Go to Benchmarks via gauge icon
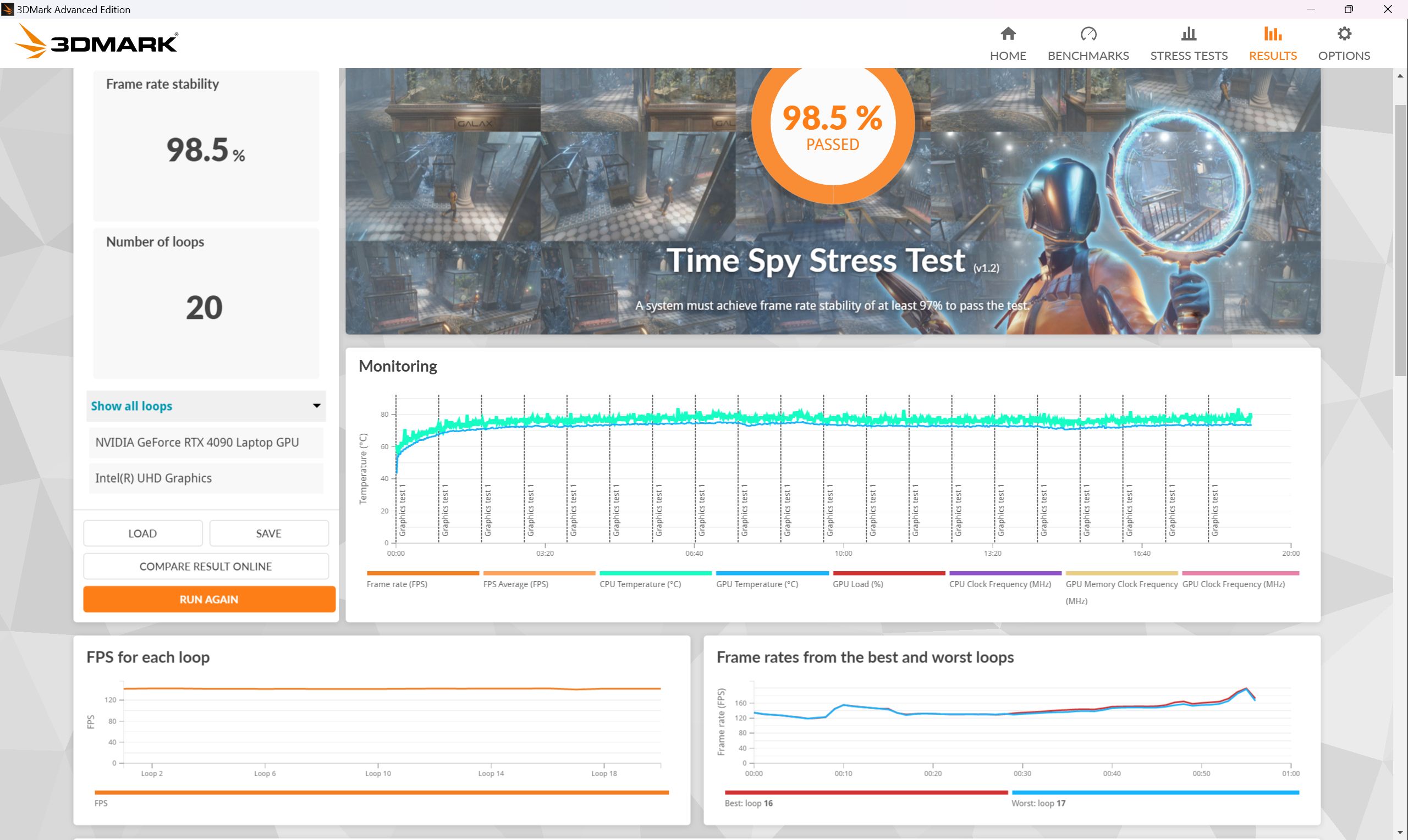The height and width of the screenshot is (840, 1408). pyautogui.click(x=1088, y=34)
